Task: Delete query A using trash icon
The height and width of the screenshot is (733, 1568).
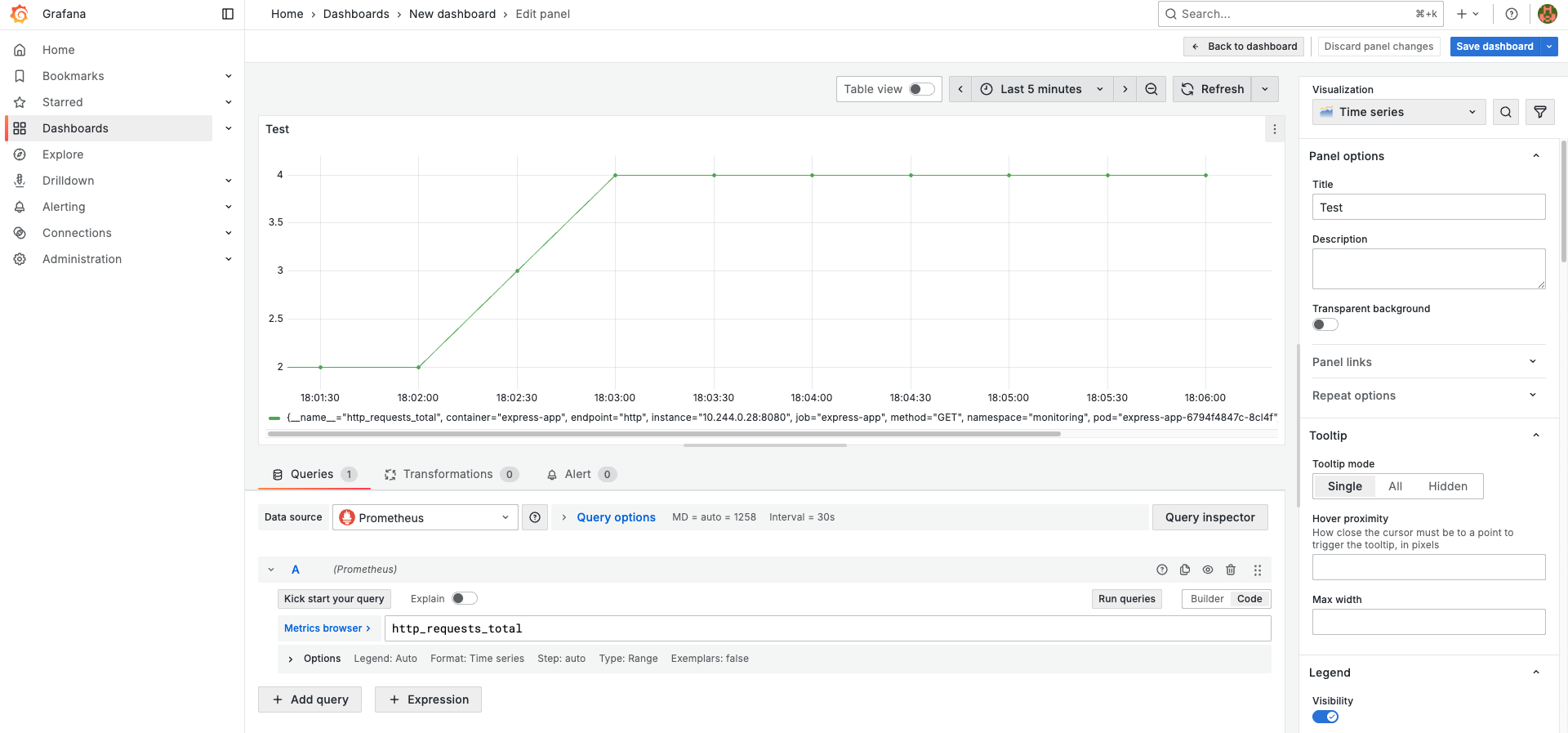Action: (x=1231, y=570)
